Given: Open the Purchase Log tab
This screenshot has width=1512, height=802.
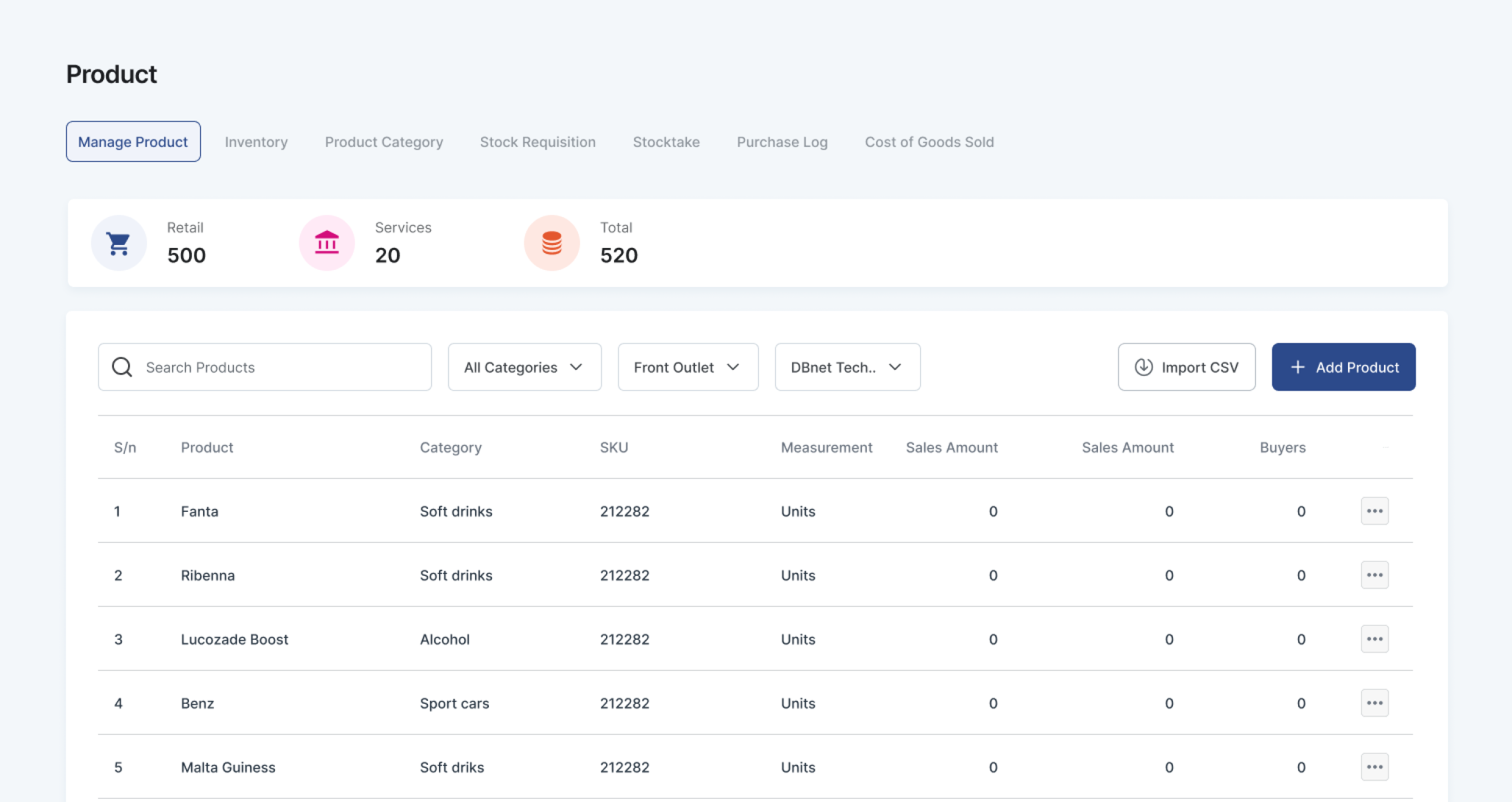Looking at the screenshot, I should click(782, 142).
